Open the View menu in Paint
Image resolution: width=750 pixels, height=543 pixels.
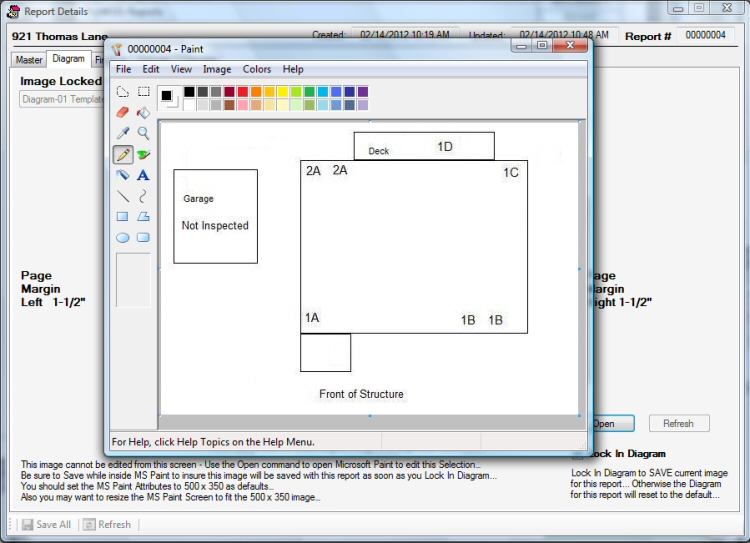[x=181, y=69]
